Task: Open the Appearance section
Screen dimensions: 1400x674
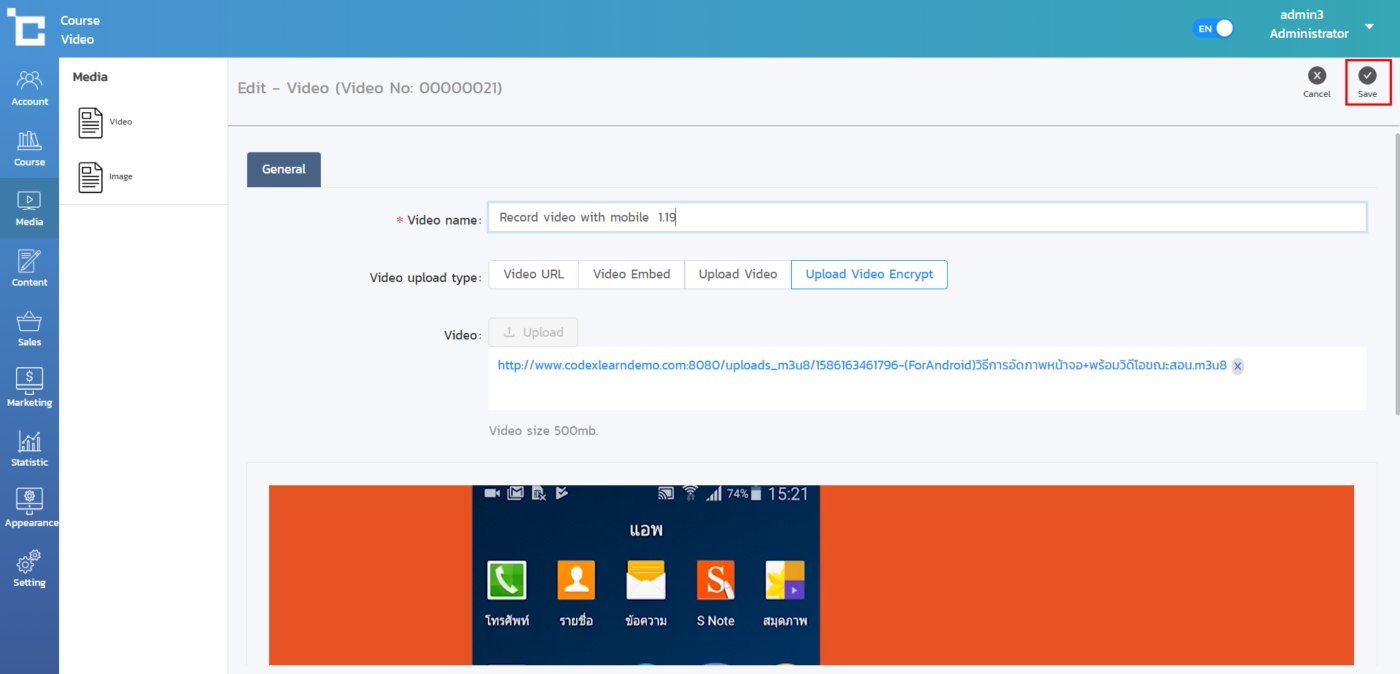Action: point(29,508)
